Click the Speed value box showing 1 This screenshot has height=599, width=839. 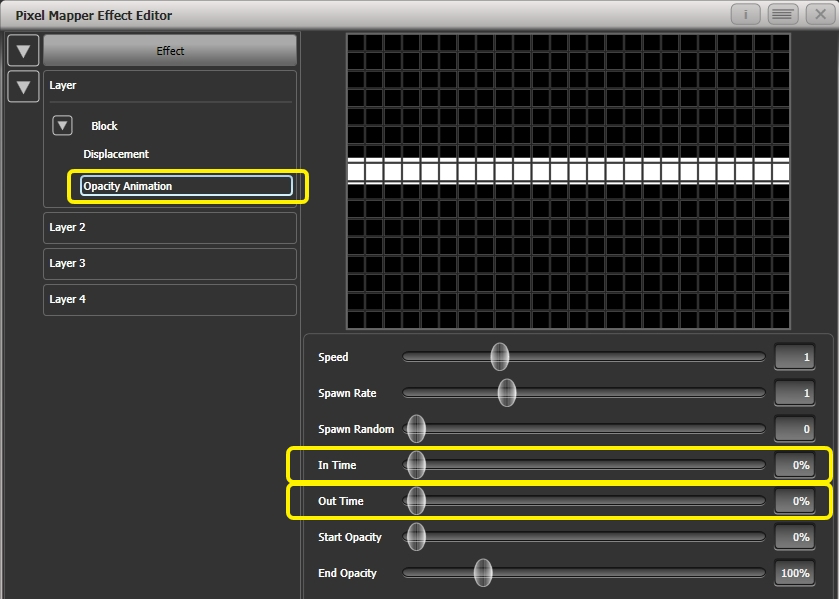793,356
